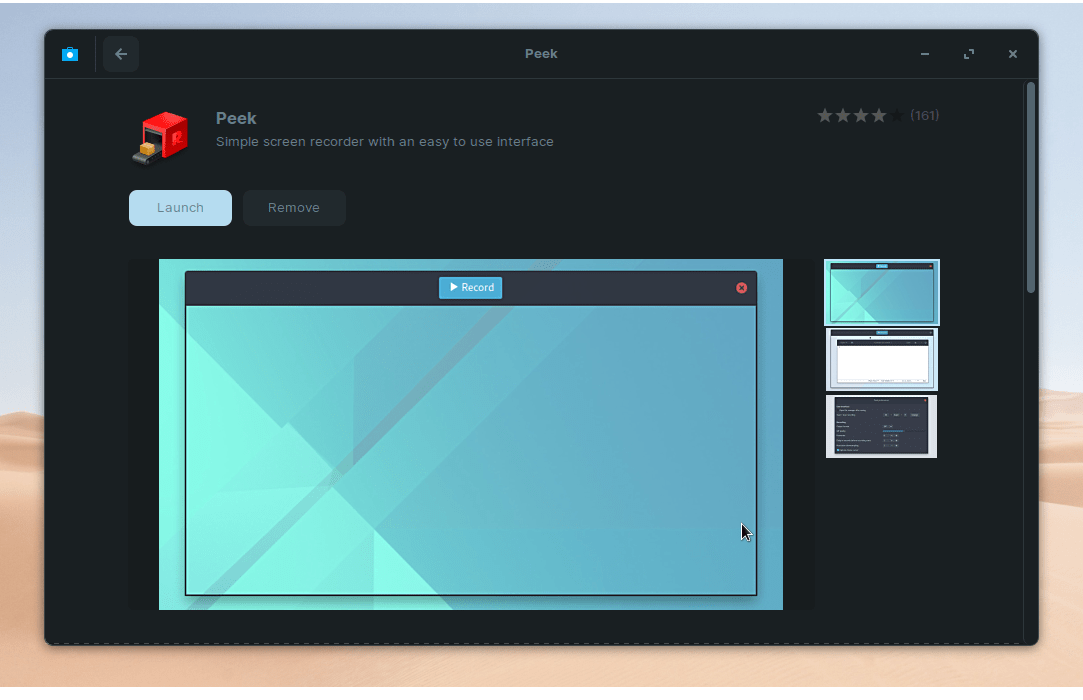Image resolution: width=1083 pixels, height=700 pixels.
Task: Go back using the arrow button
Action: point(121,54)
